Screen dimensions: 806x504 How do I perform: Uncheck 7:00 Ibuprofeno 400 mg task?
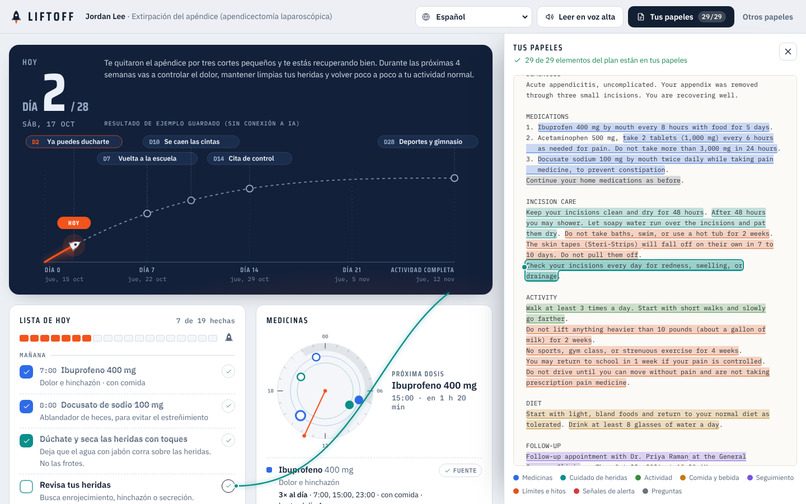tap(26, 371)
